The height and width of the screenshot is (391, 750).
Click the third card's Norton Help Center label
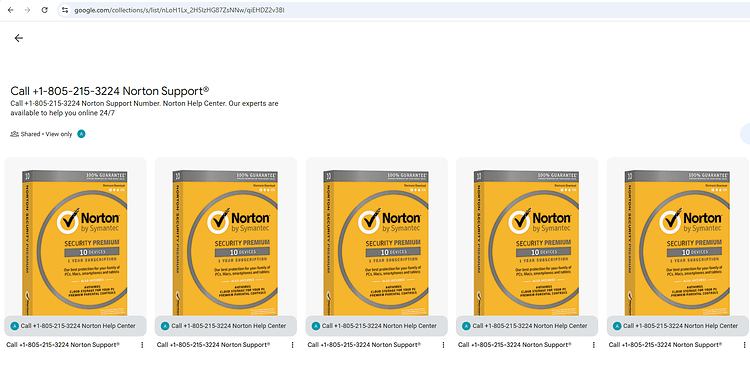click(x=379, y=326)
